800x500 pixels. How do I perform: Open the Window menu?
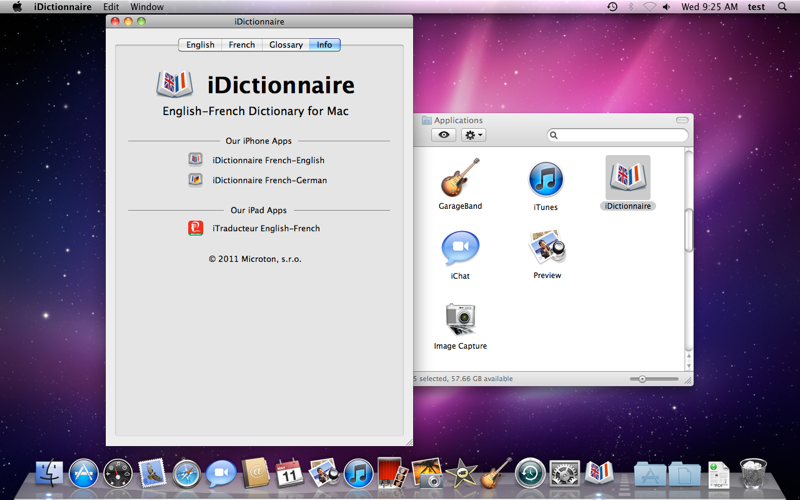[147, 7]
